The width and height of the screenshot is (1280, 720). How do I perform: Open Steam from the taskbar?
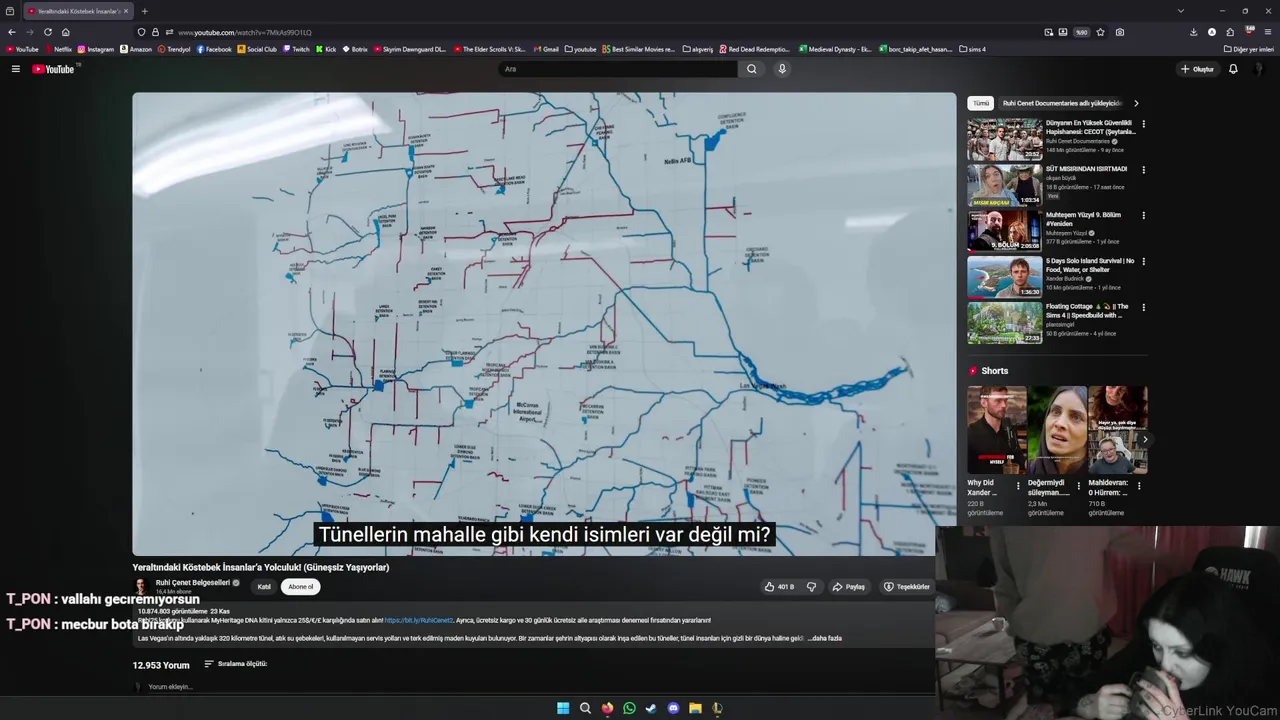click(x=651, y=708)
